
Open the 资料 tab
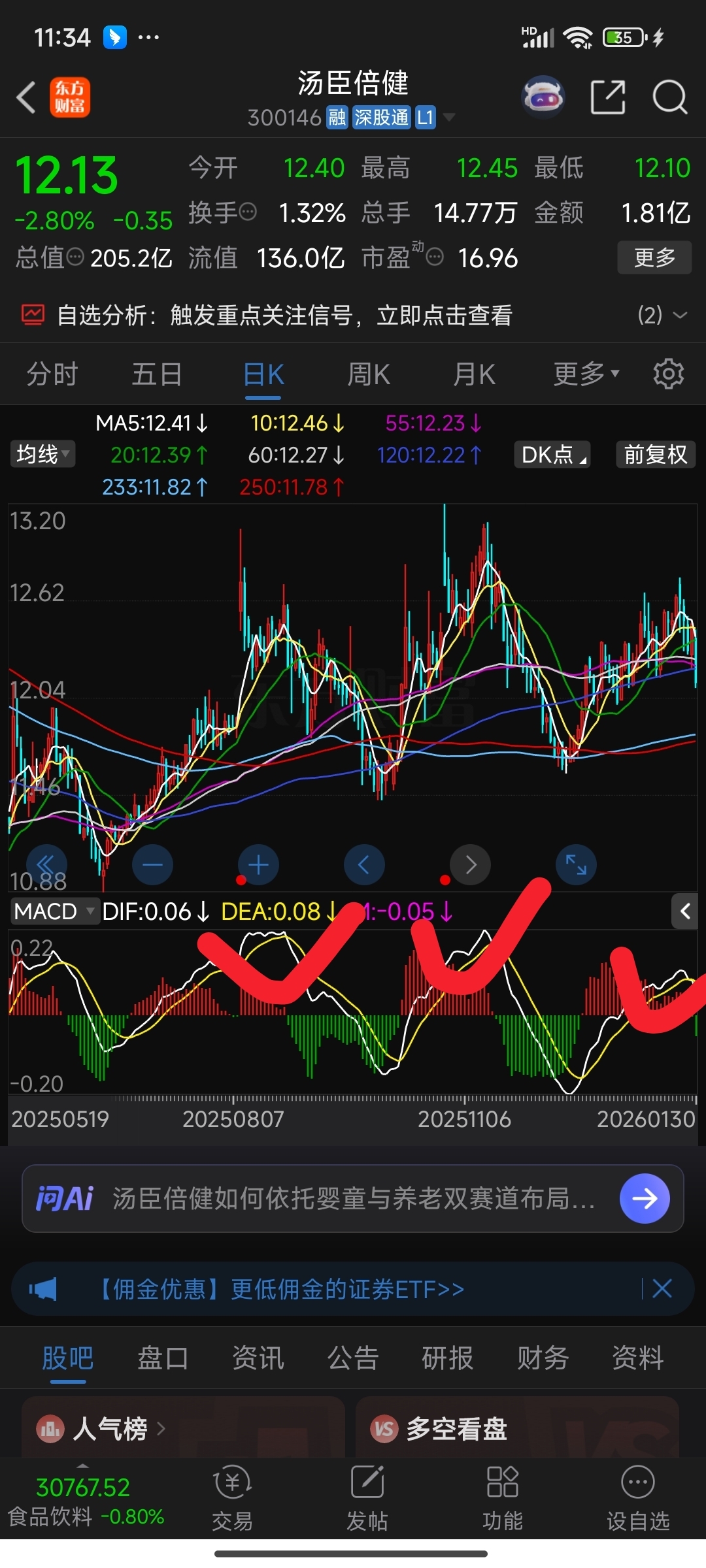[638, 1358]
